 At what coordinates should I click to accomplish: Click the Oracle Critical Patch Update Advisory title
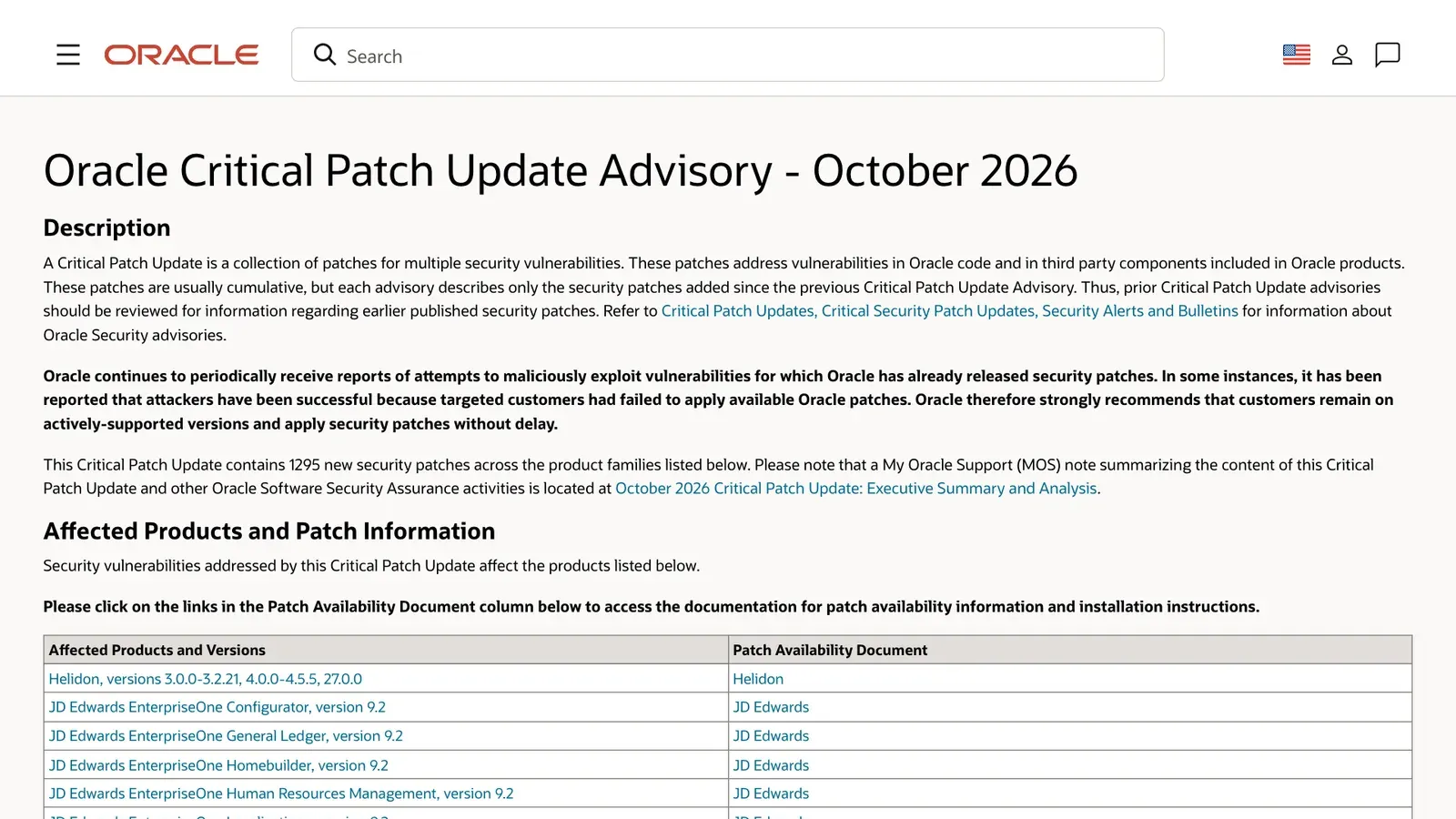[x=561, y=170]
